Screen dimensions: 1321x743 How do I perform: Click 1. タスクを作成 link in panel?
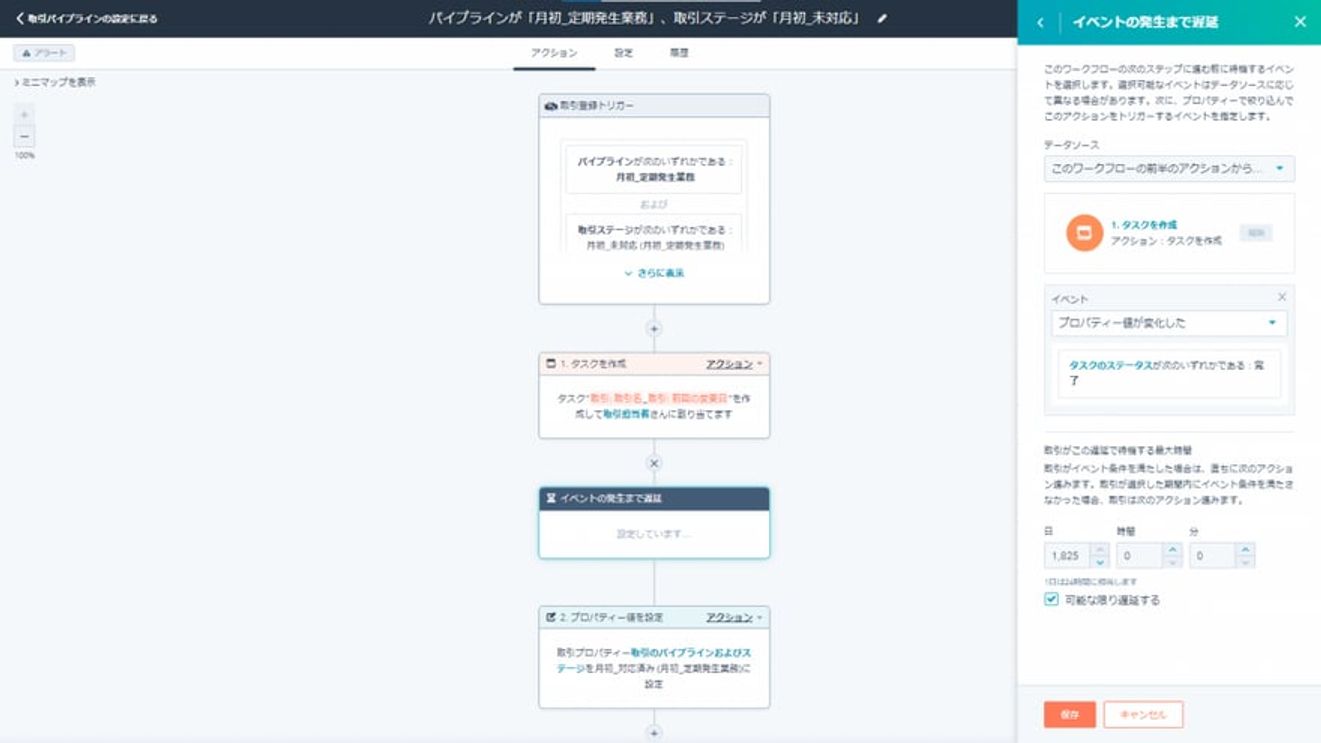[x=1144, y=225]
